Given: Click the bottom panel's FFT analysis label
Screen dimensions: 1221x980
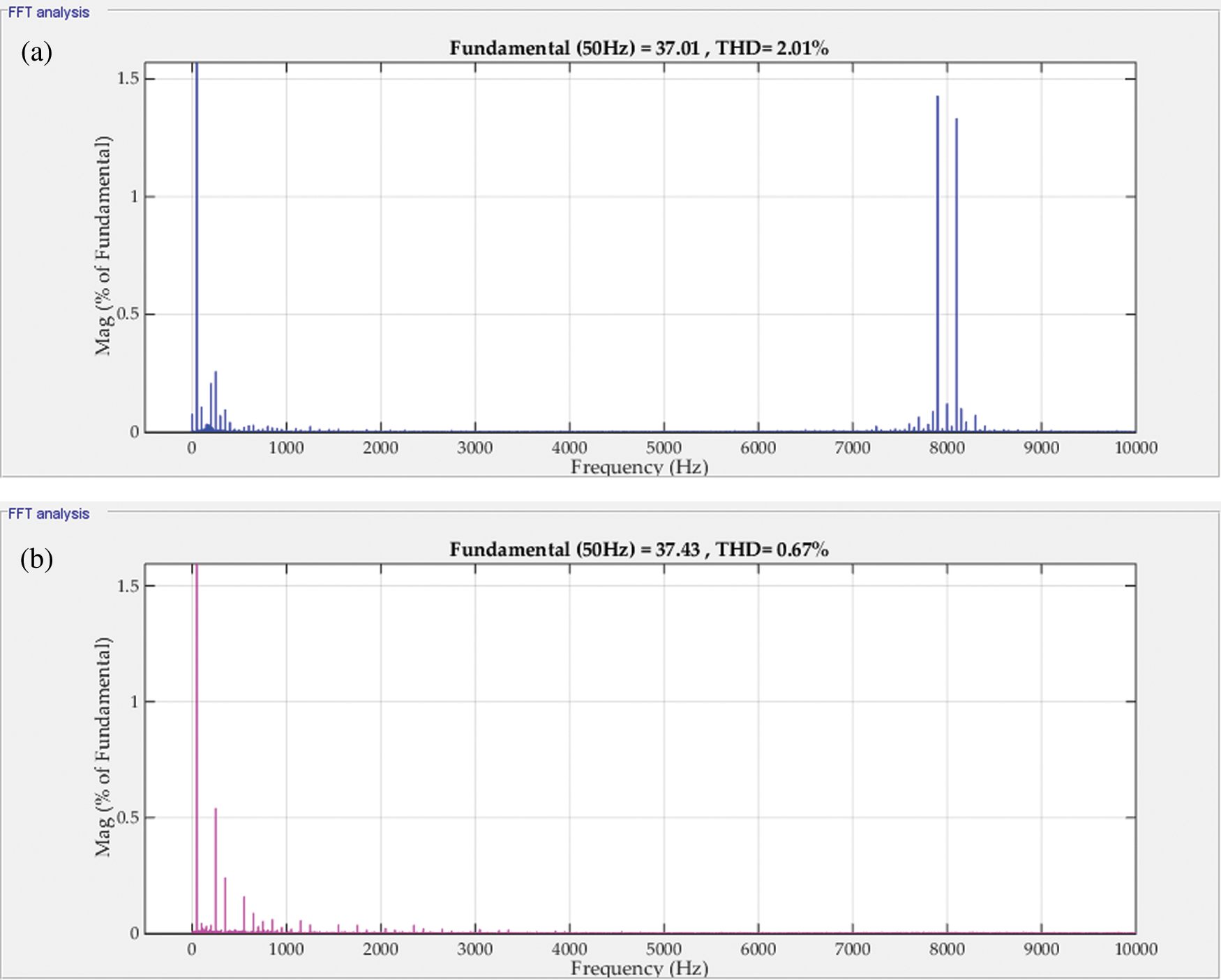Looking at the screenshot, I should 48,514.
